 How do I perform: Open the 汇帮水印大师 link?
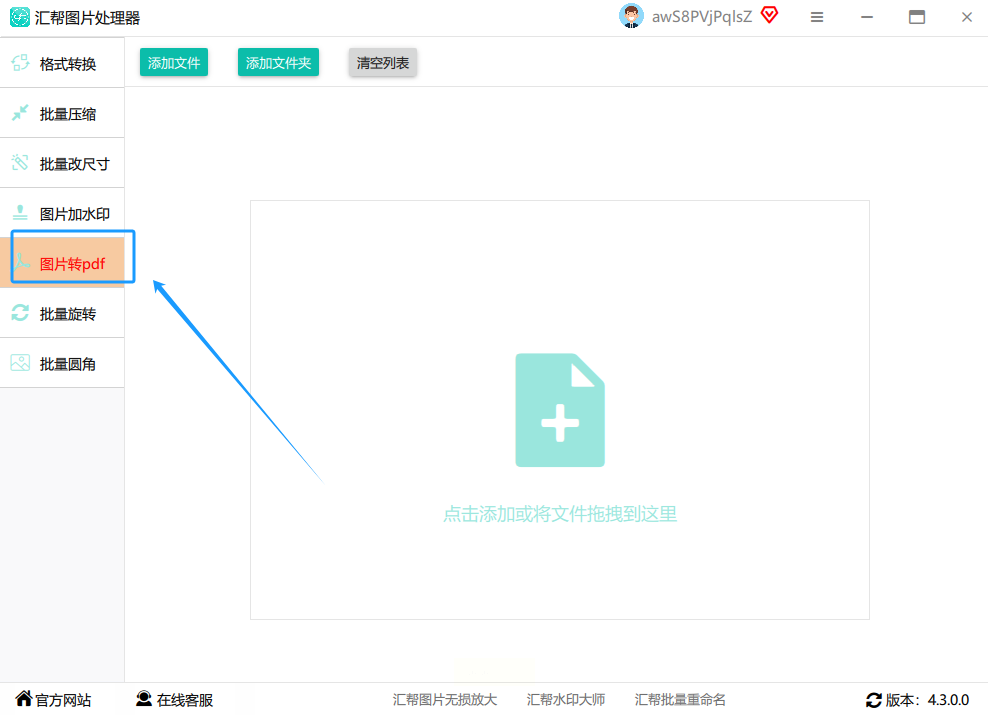point(566,700)
